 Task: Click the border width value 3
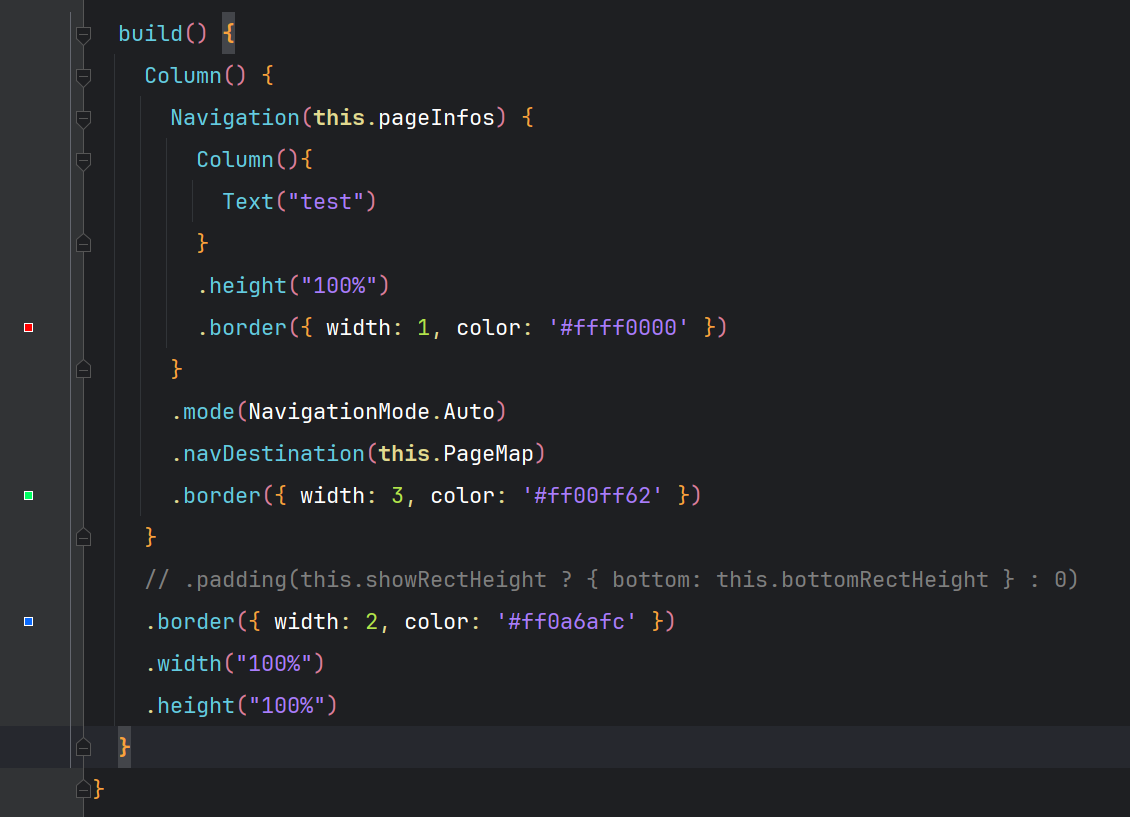[397, 496]
